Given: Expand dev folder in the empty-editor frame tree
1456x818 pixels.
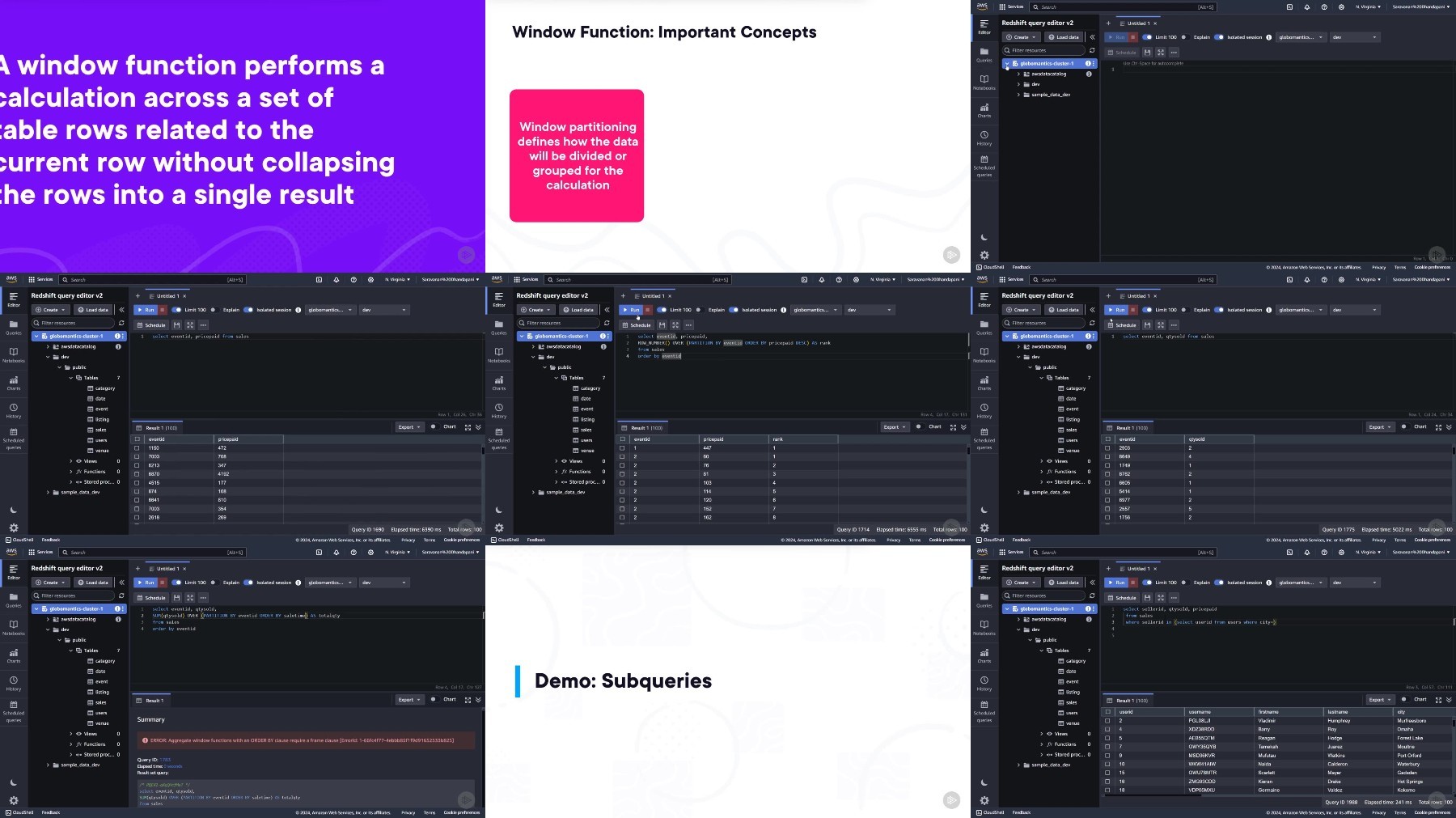Looking at the screenshot, I should tap(1018, 84).
